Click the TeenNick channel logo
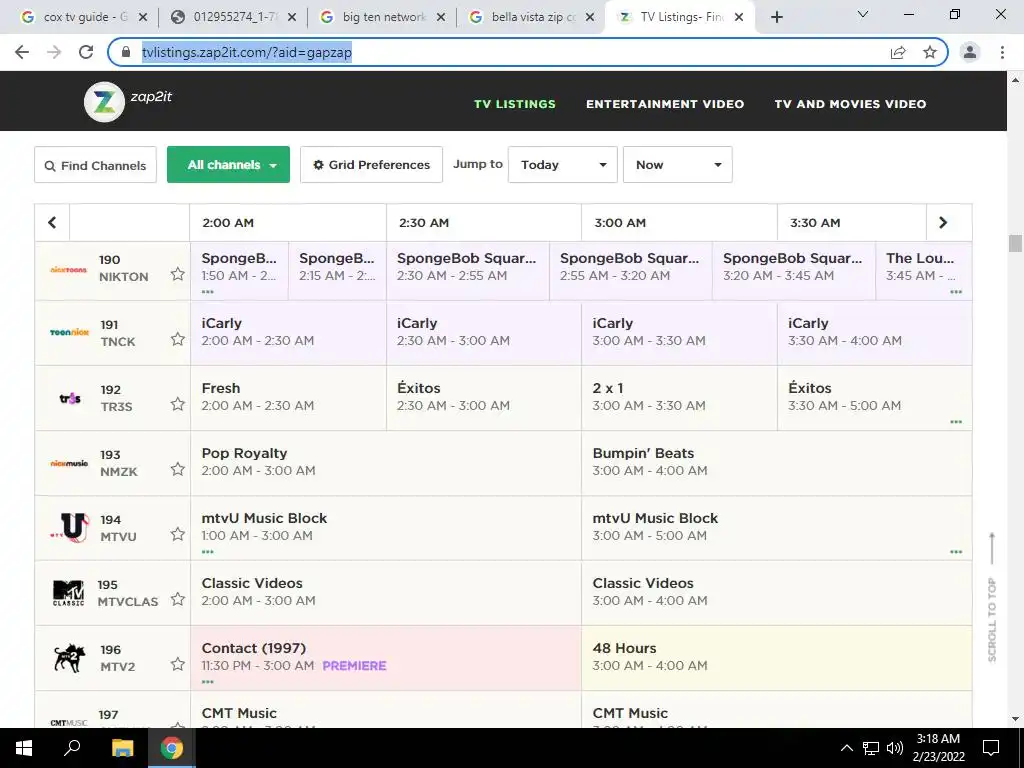This screenshot has width=1024, height=768. (x=69, y=332)
